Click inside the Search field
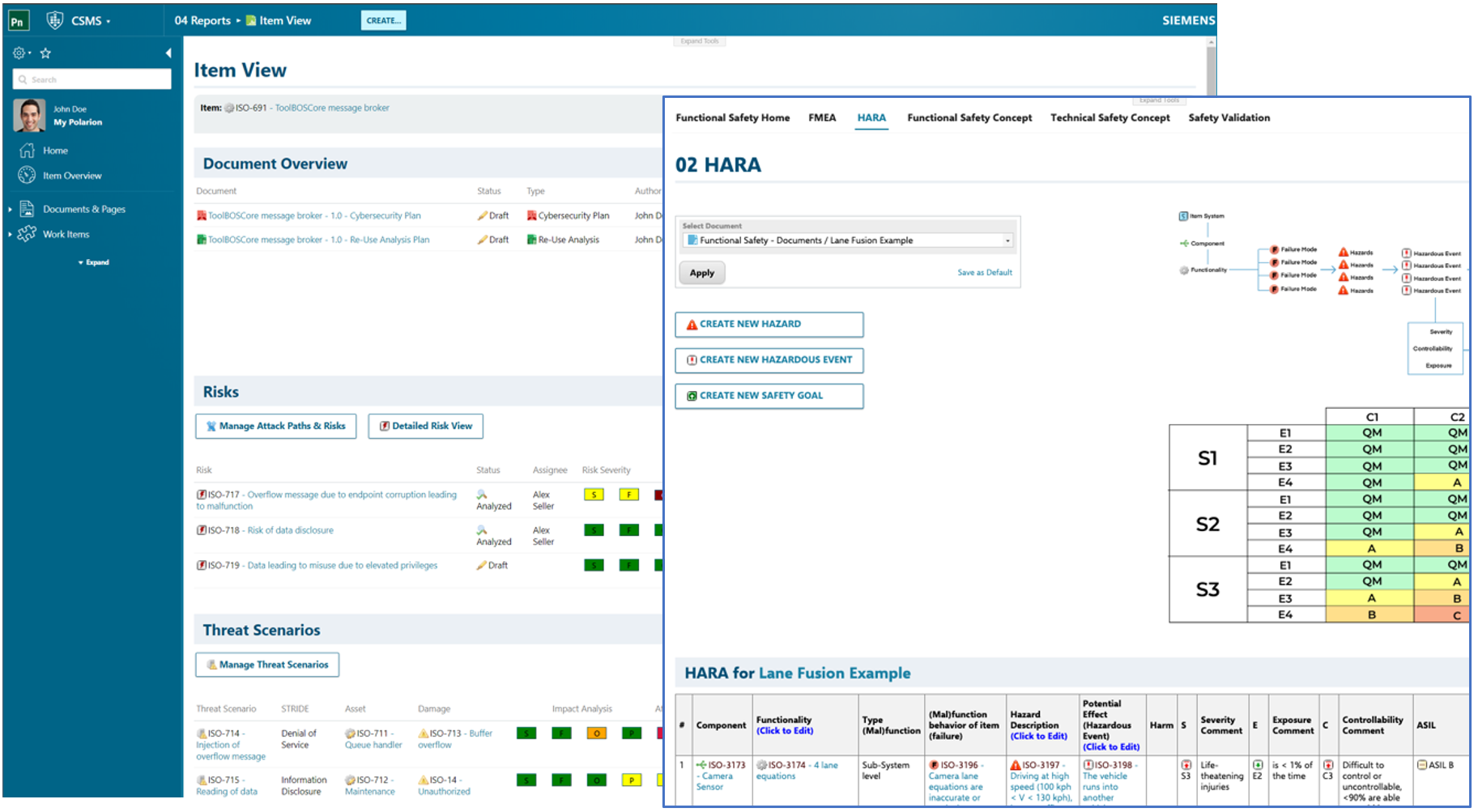 tap(91, 79)
